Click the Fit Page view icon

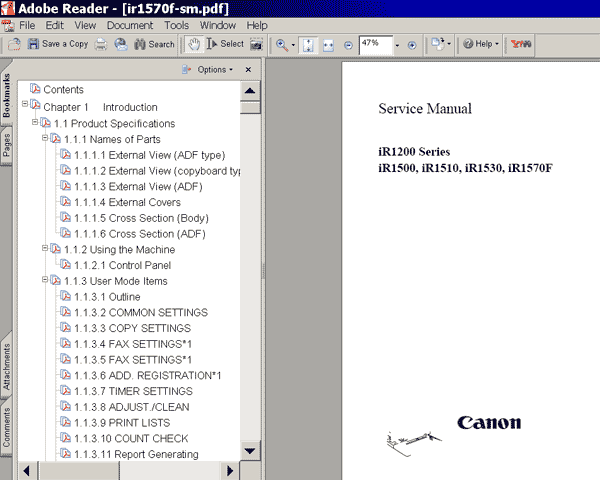308,45
